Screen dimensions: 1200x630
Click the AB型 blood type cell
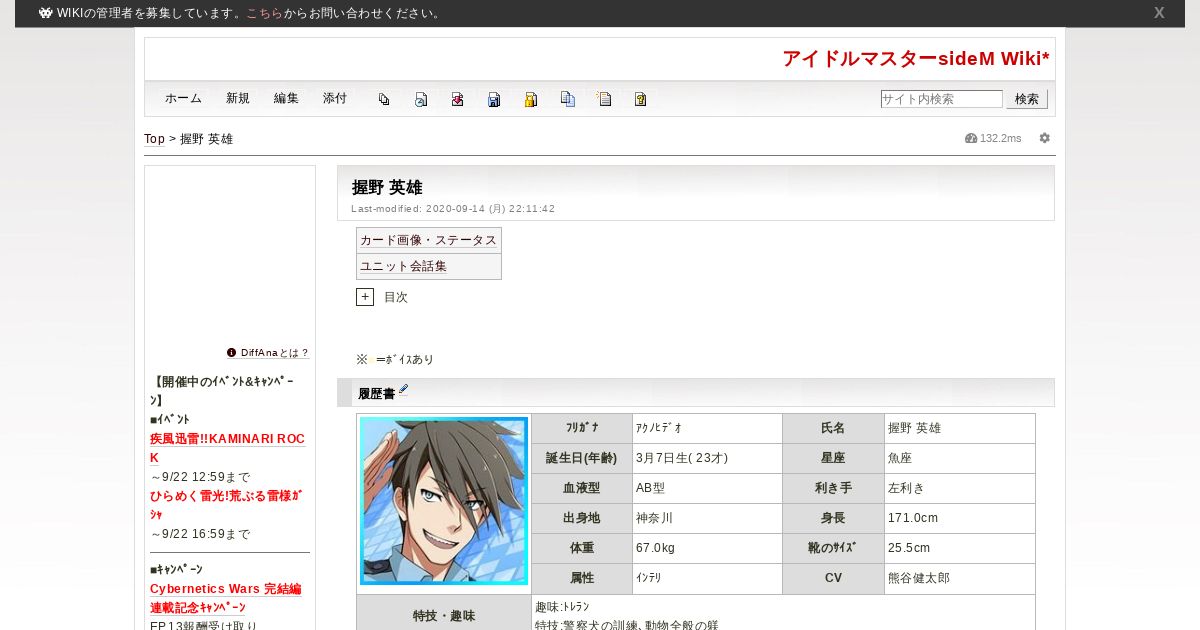(707, 488)
